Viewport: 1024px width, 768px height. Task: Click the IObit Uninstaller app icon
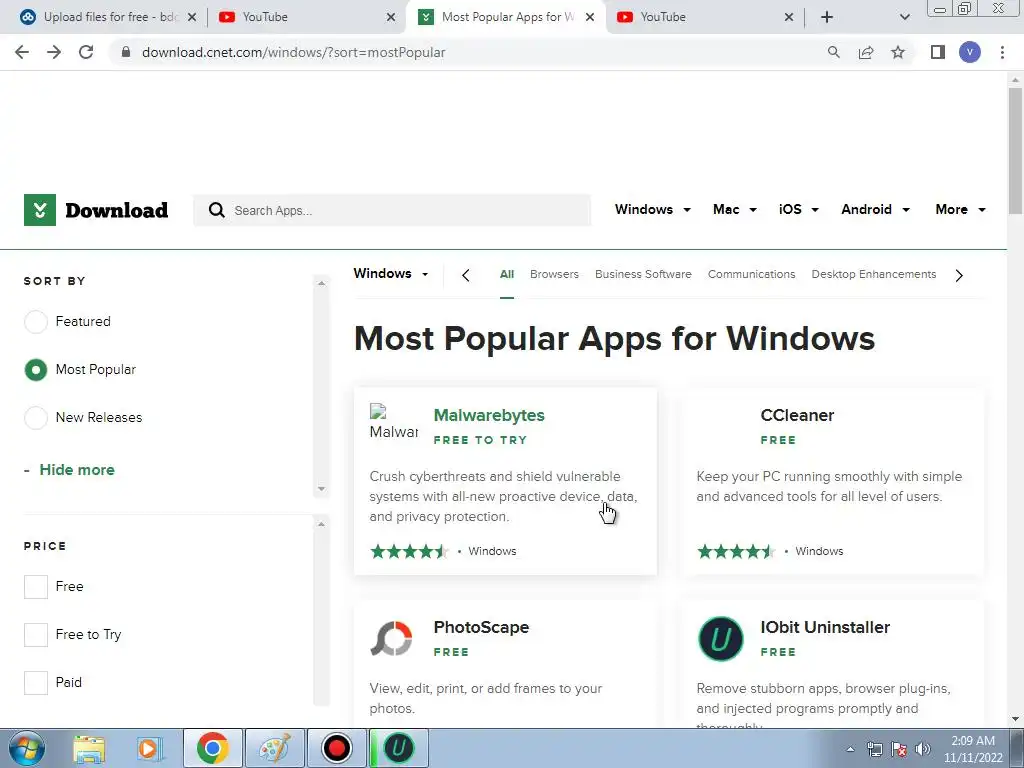point(720,639)
